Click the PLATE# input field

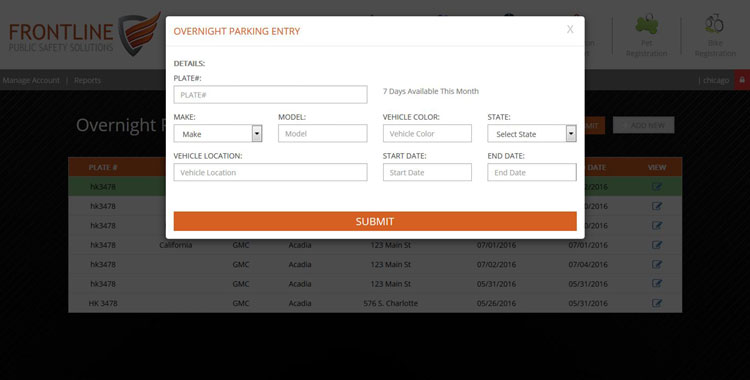(270, 95)
